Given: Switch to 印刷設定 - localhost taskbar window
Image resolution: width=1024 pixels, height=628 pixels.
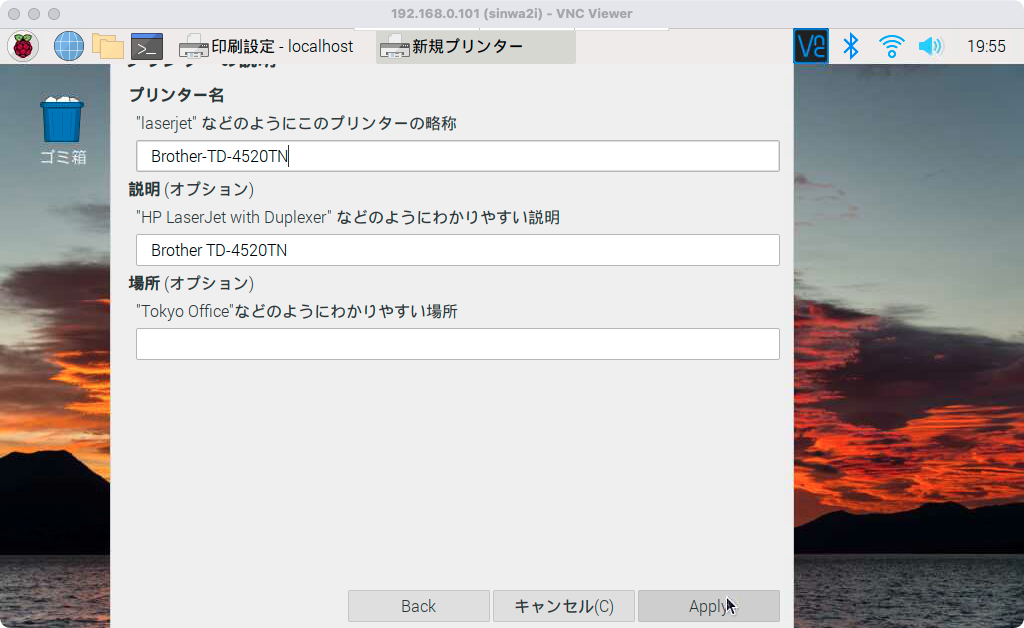Looking at the screenshot, I should 267,47.
